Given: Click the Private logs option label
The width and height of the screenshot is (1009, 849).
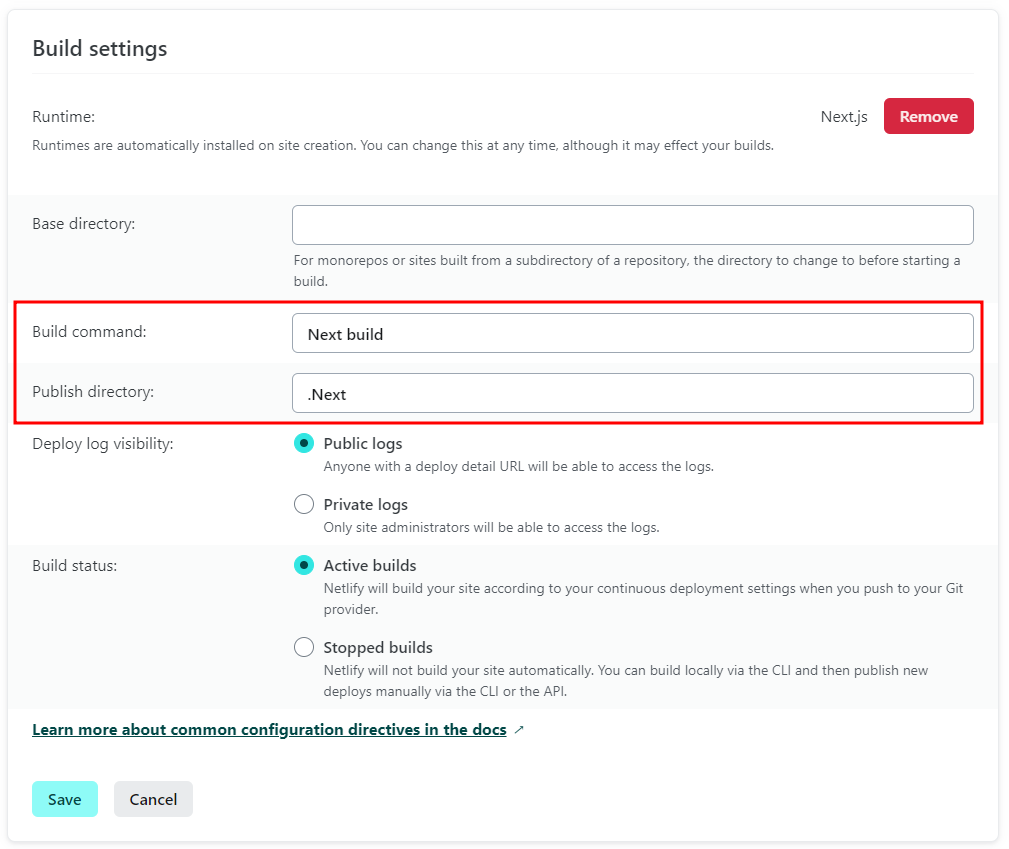Looking at the screenshot, I should pos(366,505).
